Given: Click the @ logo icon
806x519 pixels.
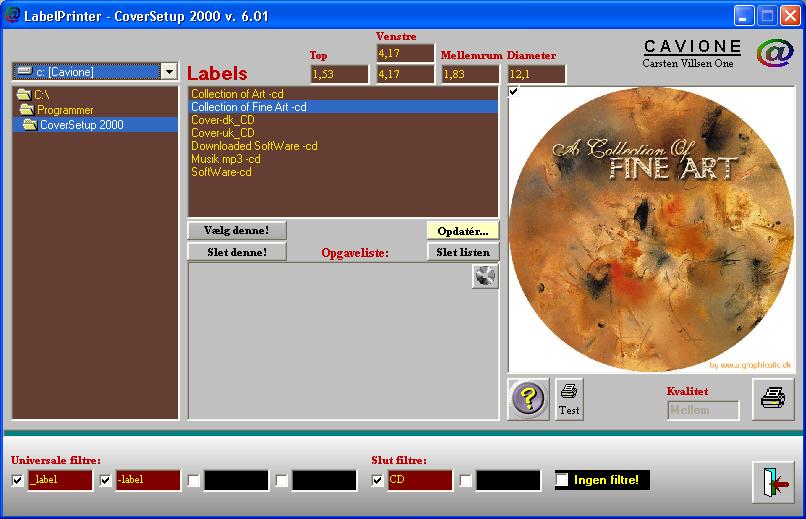Looking at the screenshot, I should point(775,53).
